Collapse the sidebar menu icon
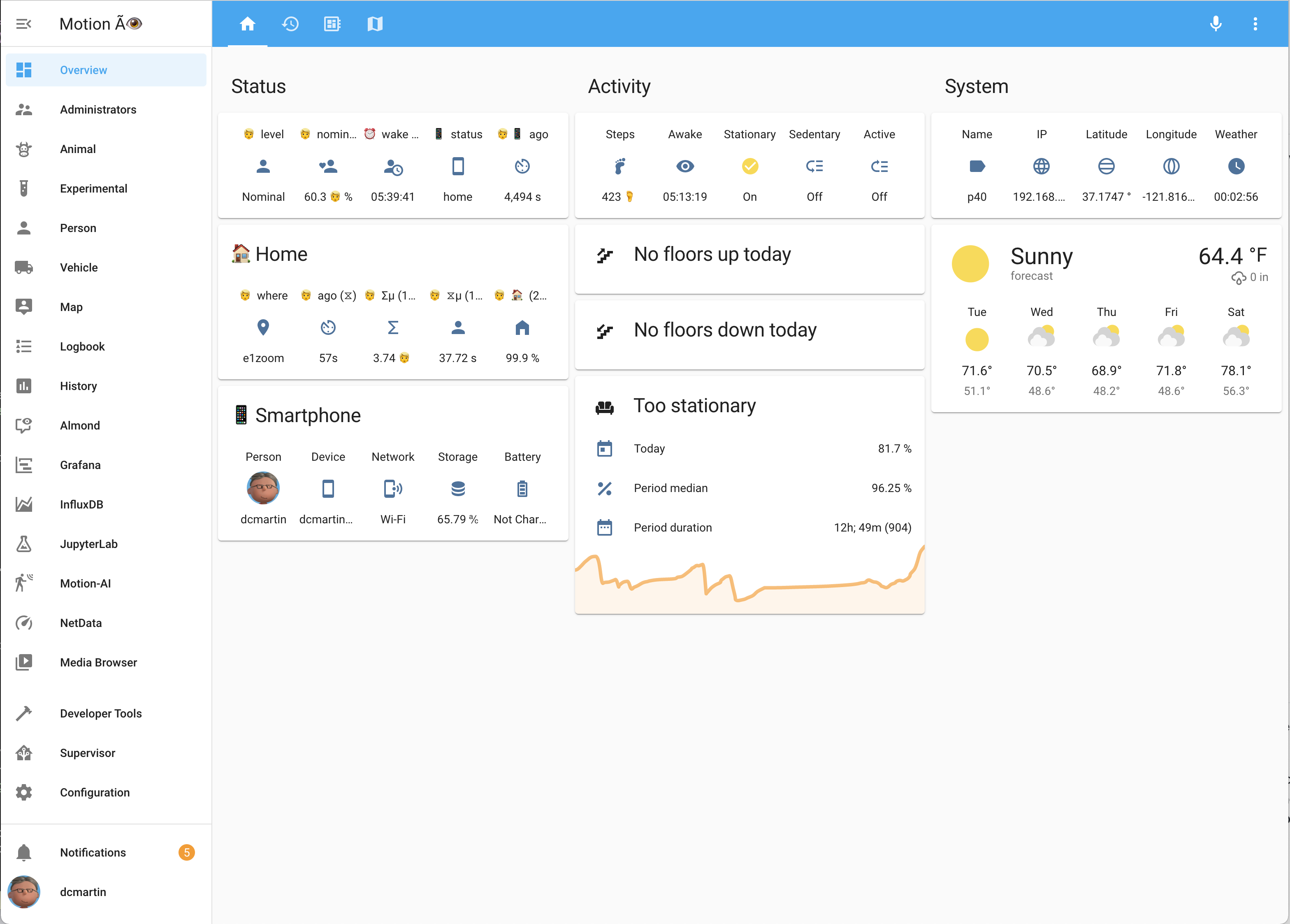Viewport: 1290px width, 924px height. point(23,24)
